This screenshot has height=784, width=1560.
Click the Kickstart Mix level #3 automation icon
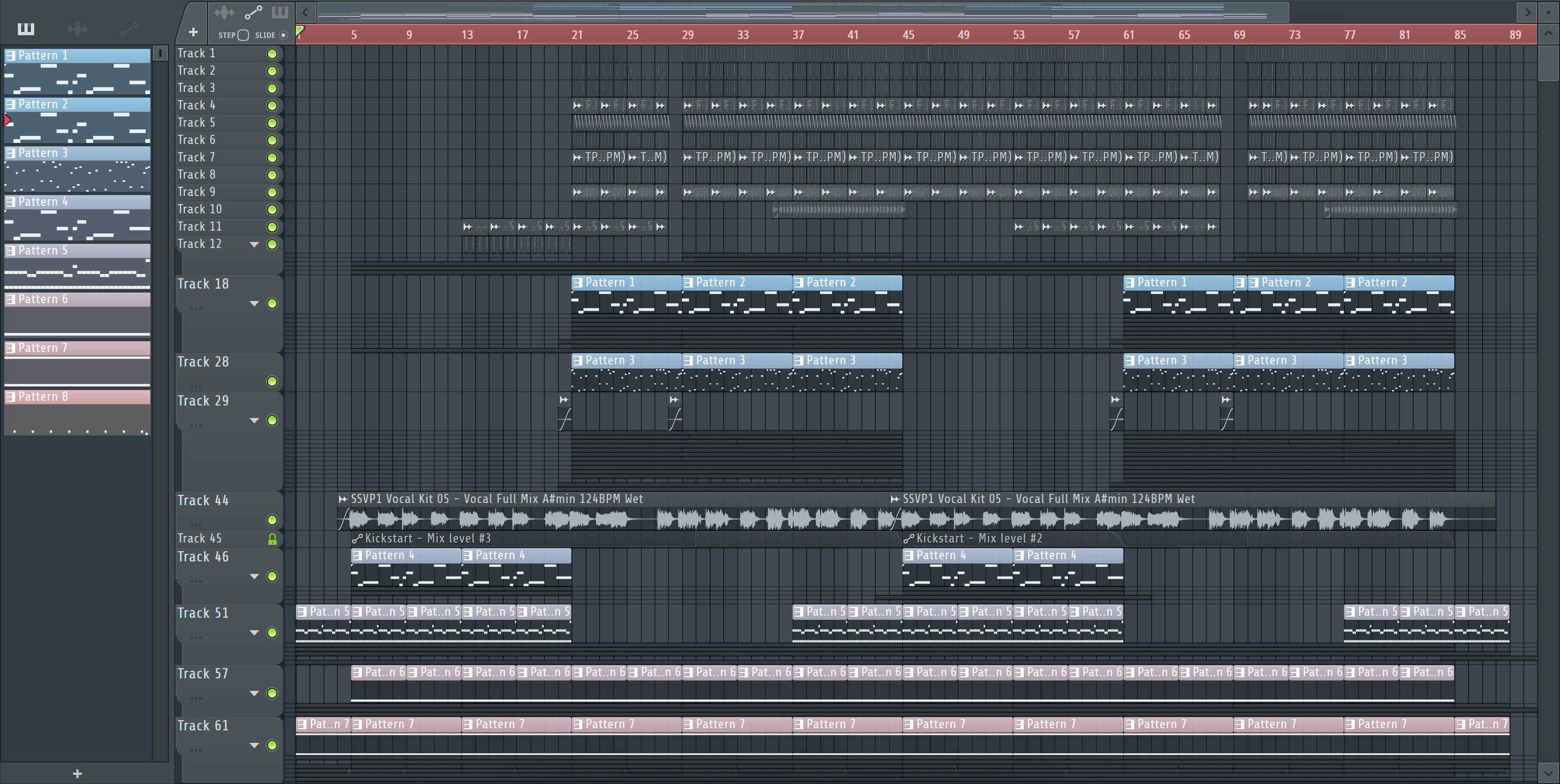357,538
